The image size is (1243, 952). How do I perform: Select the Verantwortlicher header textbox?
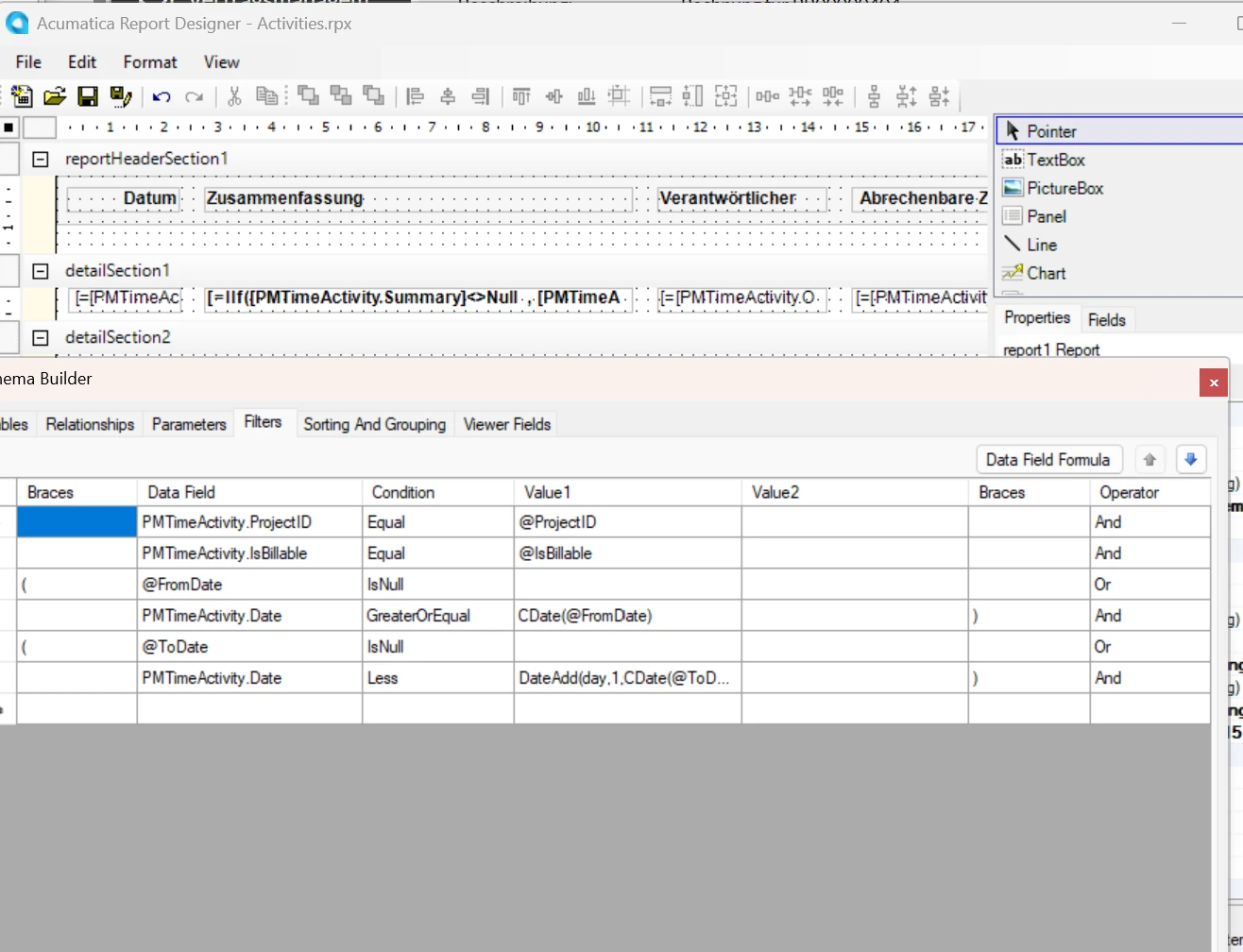742,198
